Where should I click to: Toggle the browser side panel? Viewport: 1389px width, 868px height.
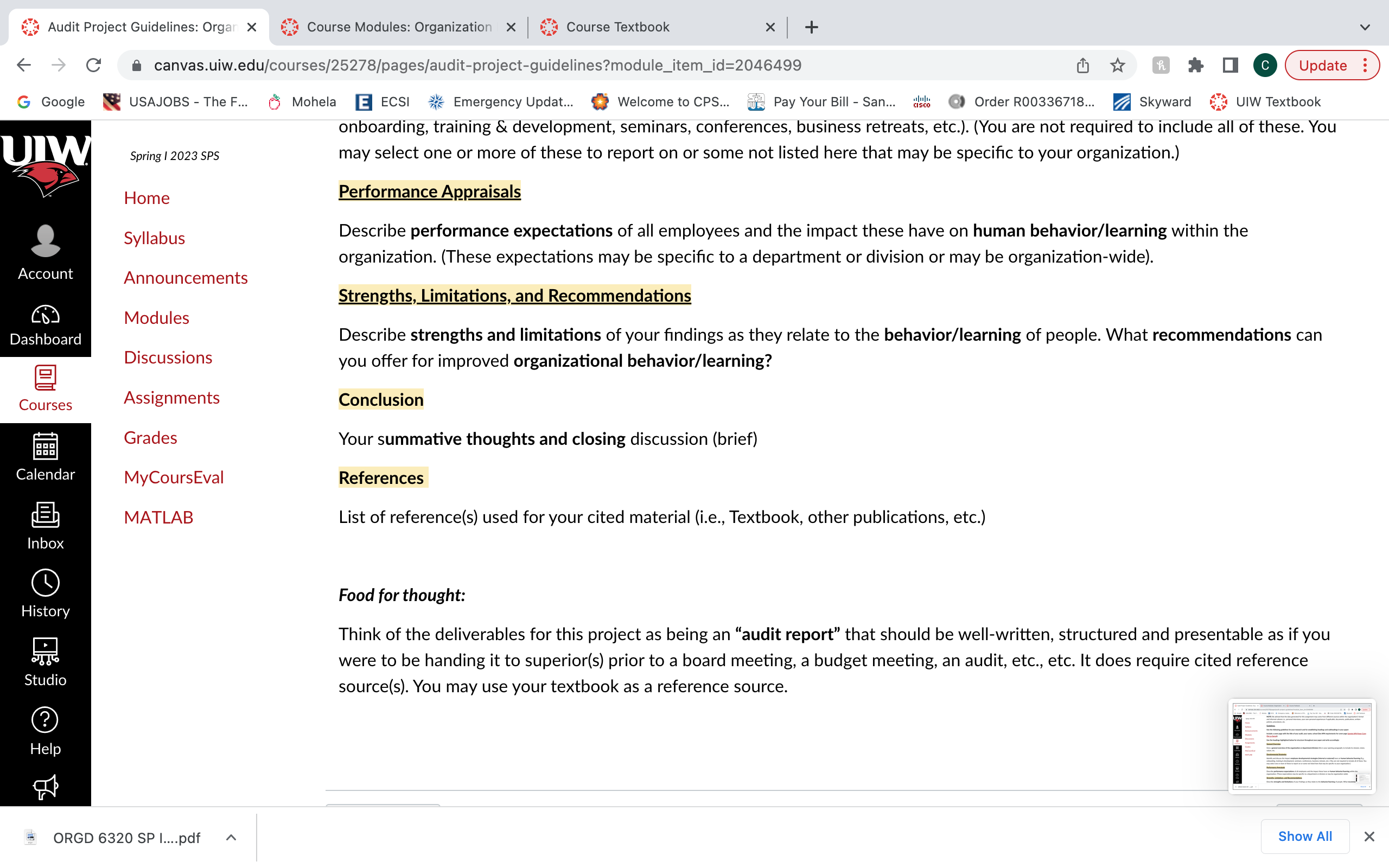(1230, 66)
